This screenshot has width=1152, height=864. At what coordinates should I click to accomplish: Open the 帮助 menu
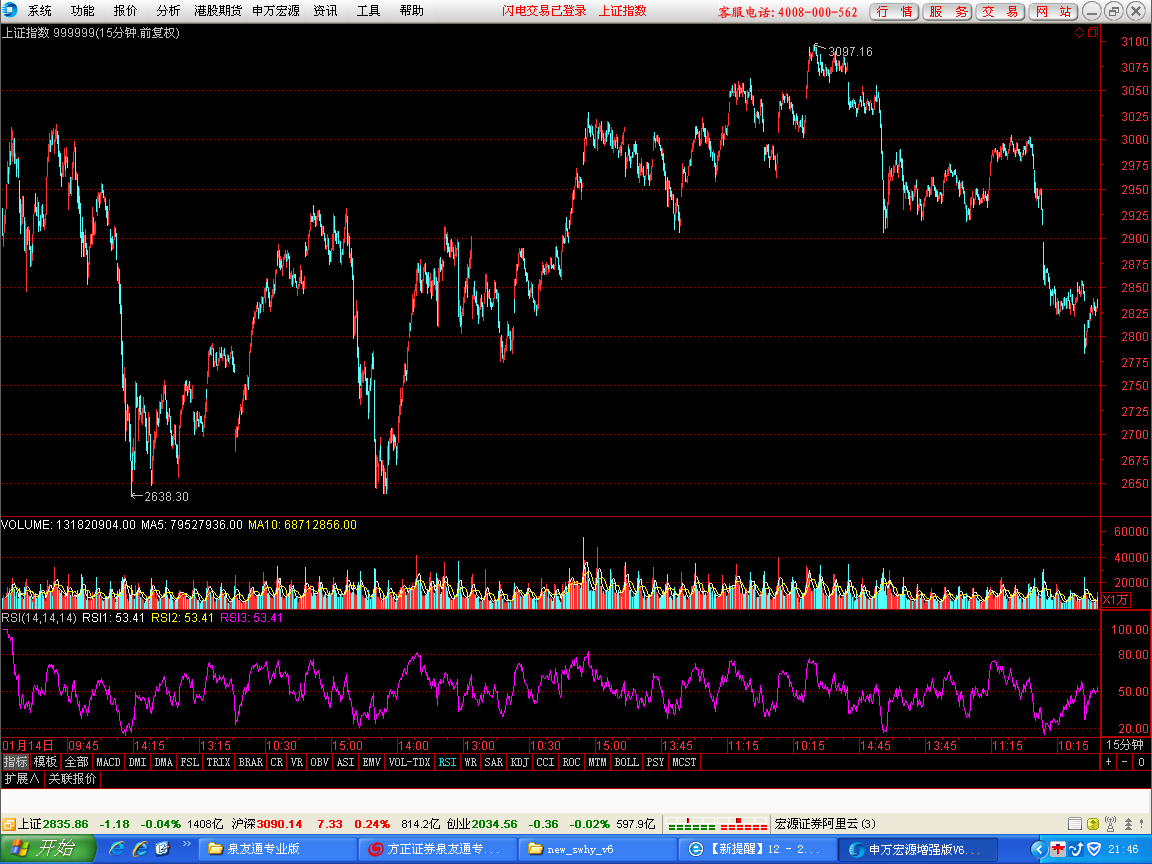coord(411,11)
